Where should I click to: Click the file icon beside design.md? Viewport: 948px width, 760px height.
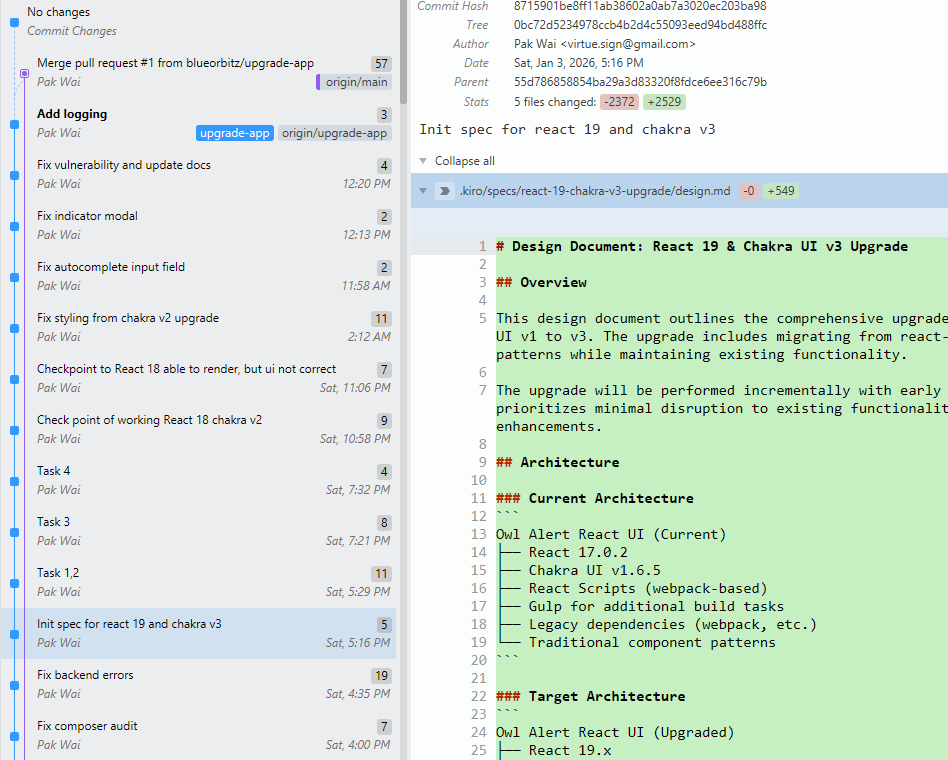(445, 191)
